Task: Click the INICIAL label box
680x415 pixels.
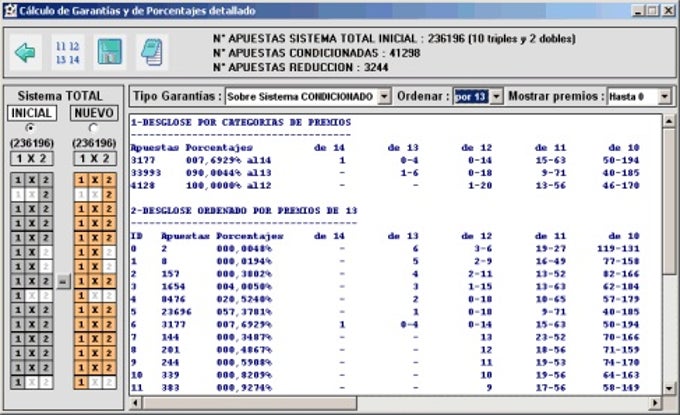Action: click(x=32, y=113)
